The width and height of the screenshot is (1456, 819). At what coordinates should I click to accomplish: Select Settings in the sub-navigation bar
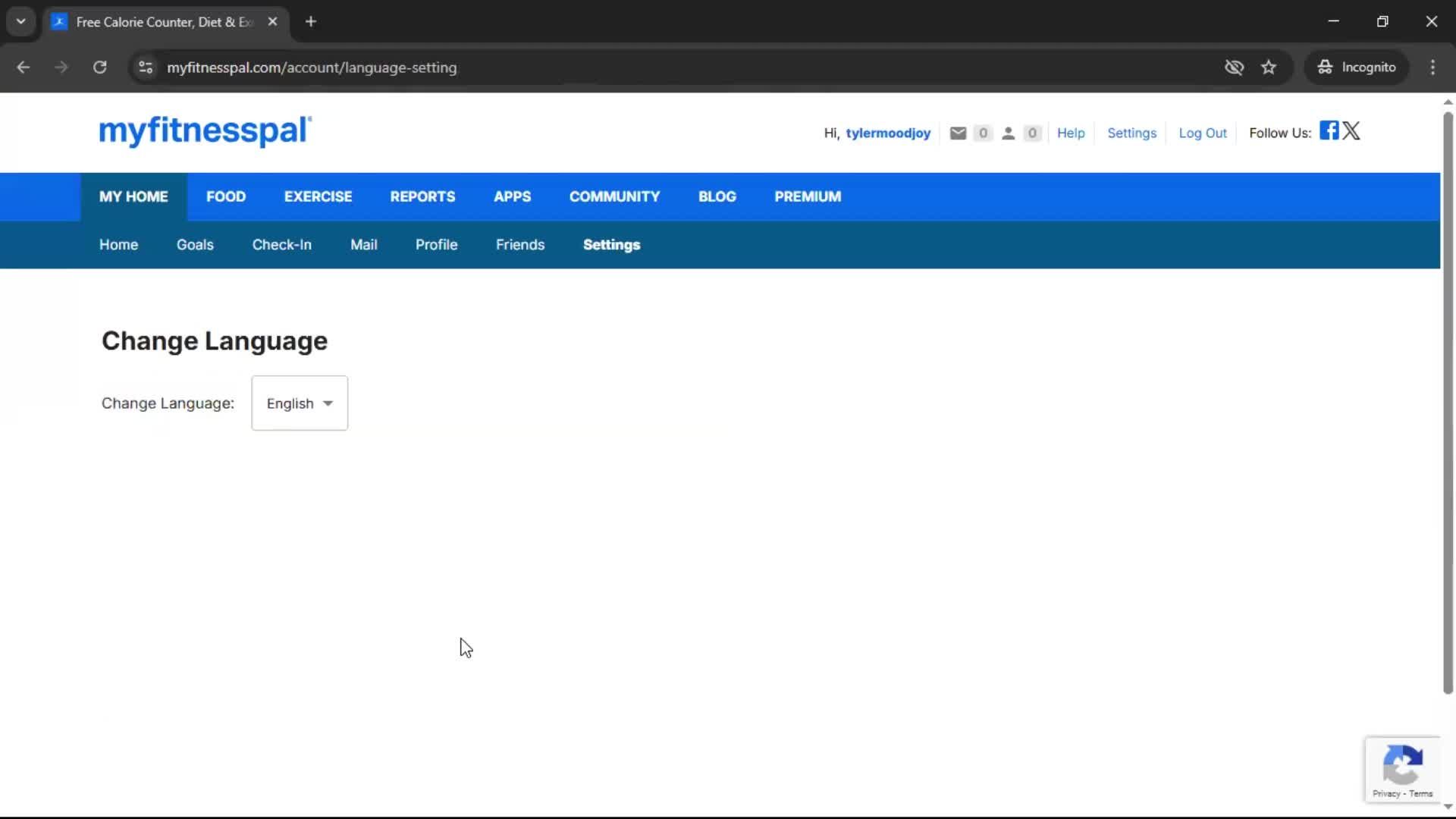[x=611, y=245]
